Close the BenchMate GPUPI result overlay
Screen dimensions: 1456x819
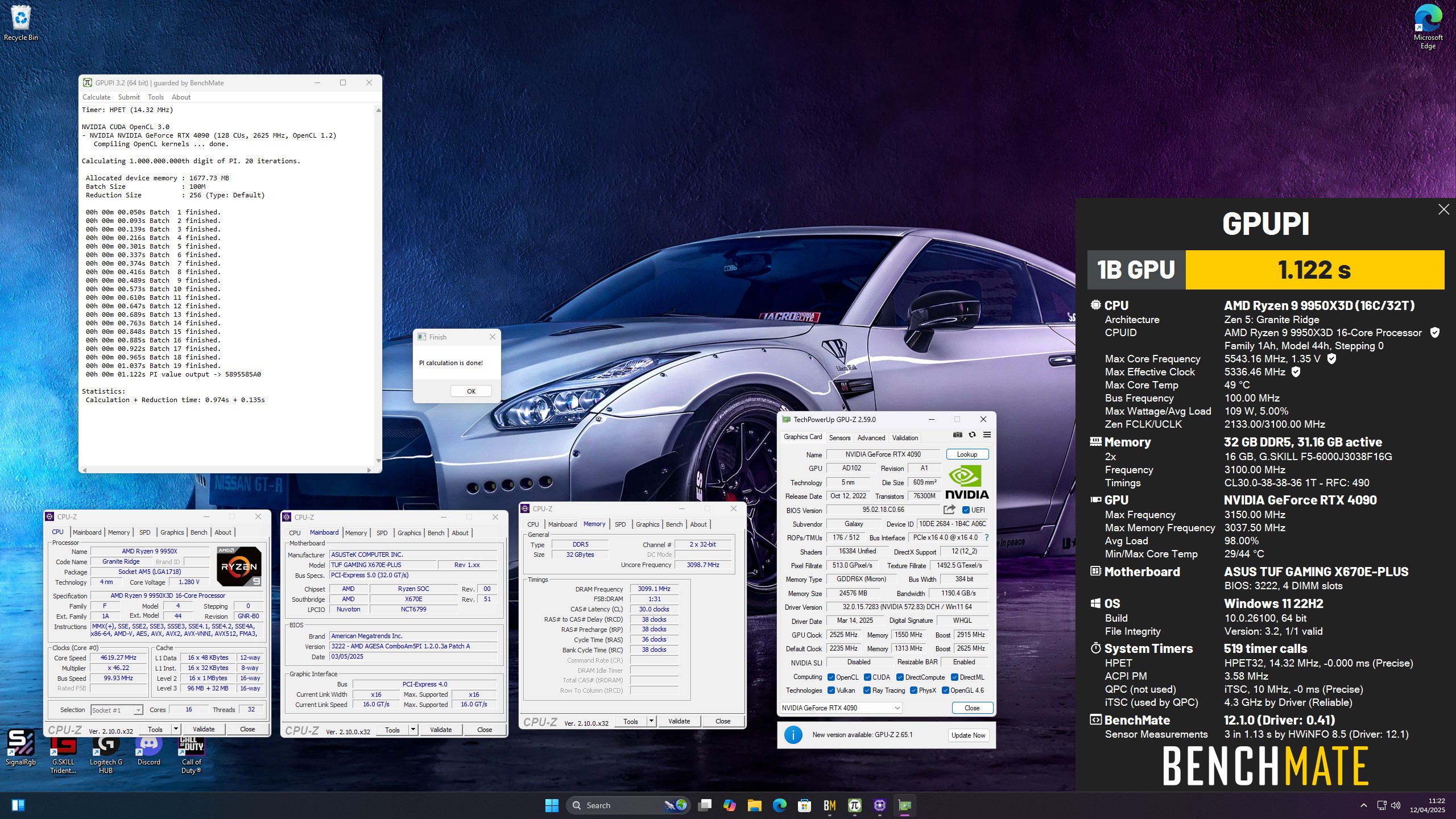coord(1443,209)
